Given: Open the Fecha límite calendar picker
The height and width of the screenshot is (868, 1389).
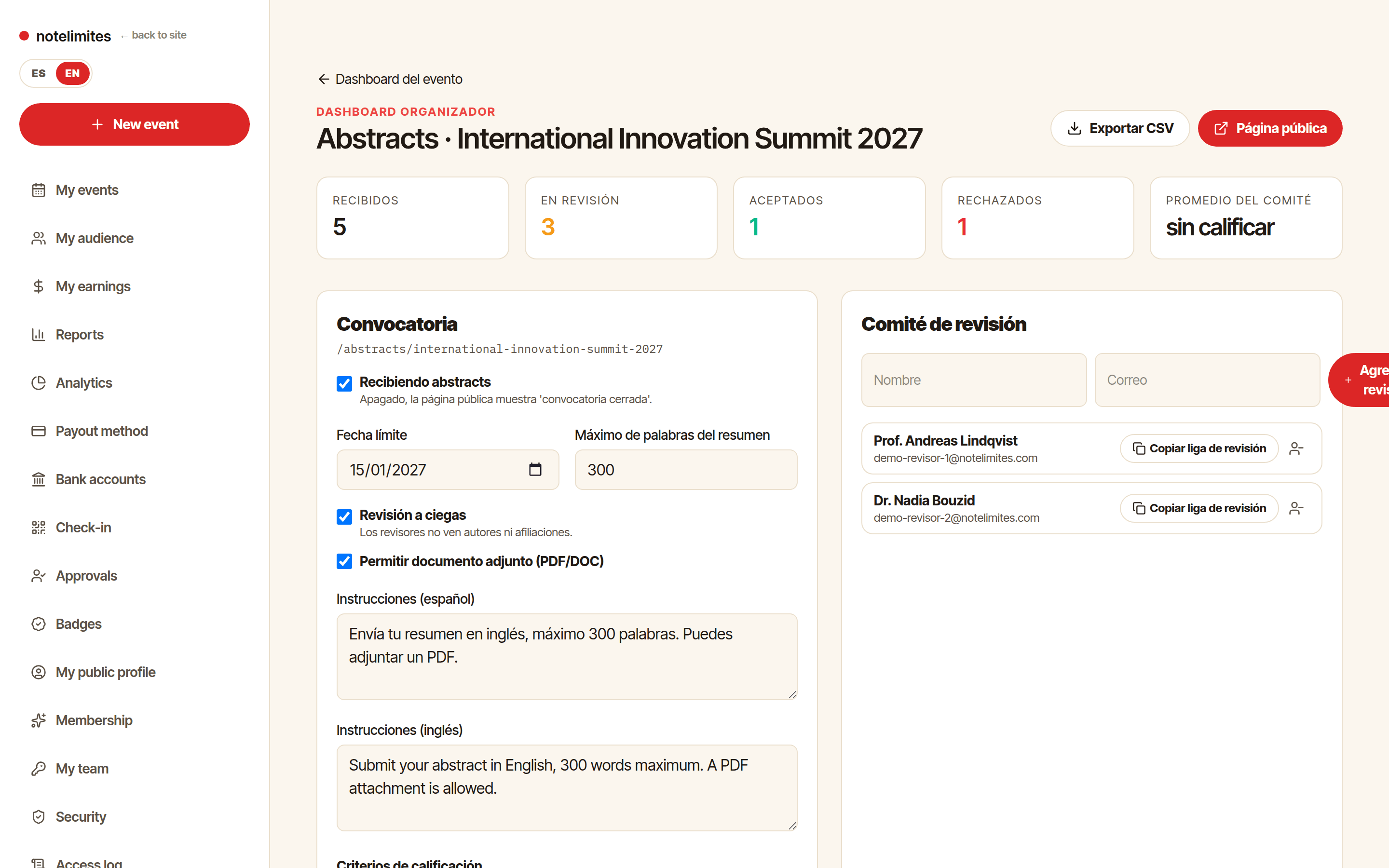Looking at the screenshot, I should click(x=535, y=470).
